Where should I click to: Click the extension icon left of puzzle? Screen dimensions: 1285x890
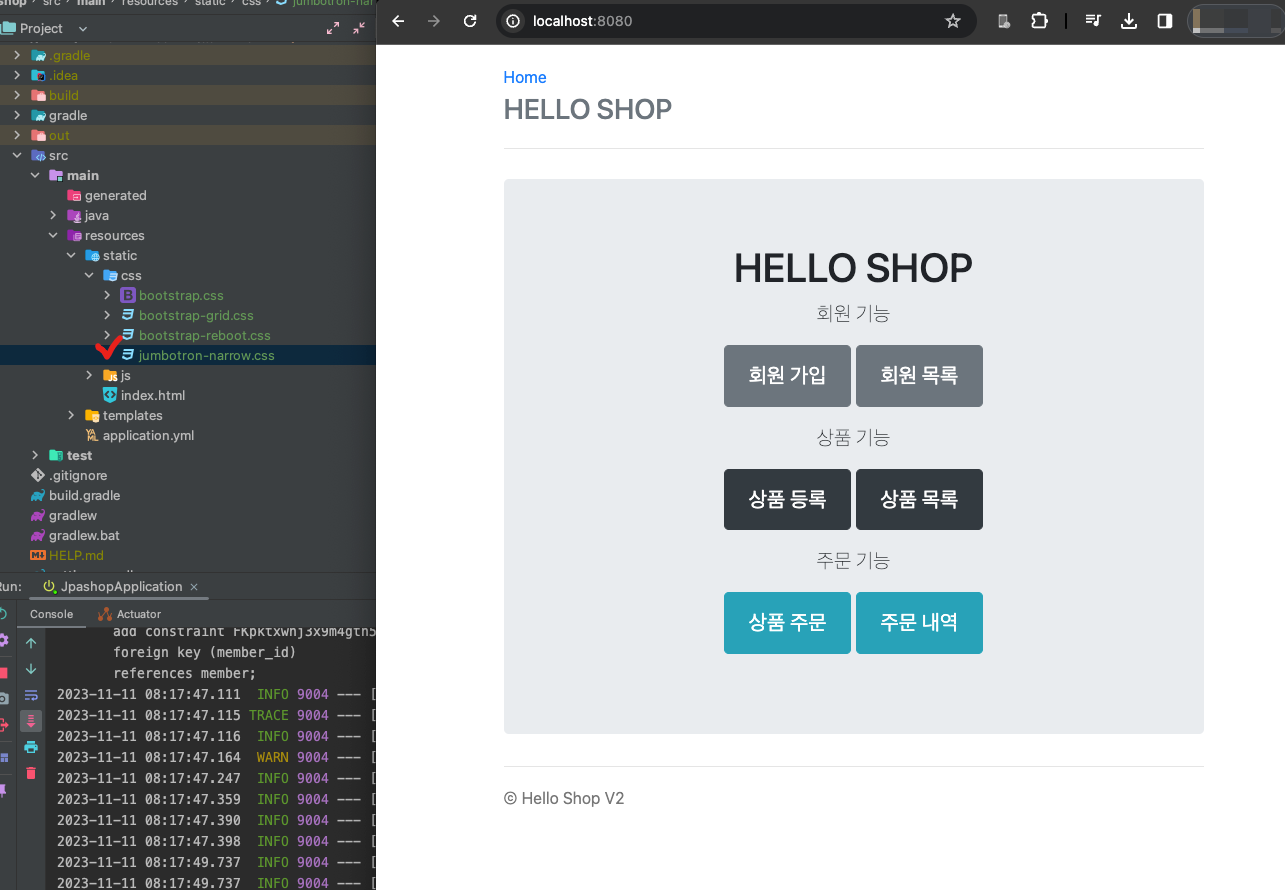[1005, 21]
